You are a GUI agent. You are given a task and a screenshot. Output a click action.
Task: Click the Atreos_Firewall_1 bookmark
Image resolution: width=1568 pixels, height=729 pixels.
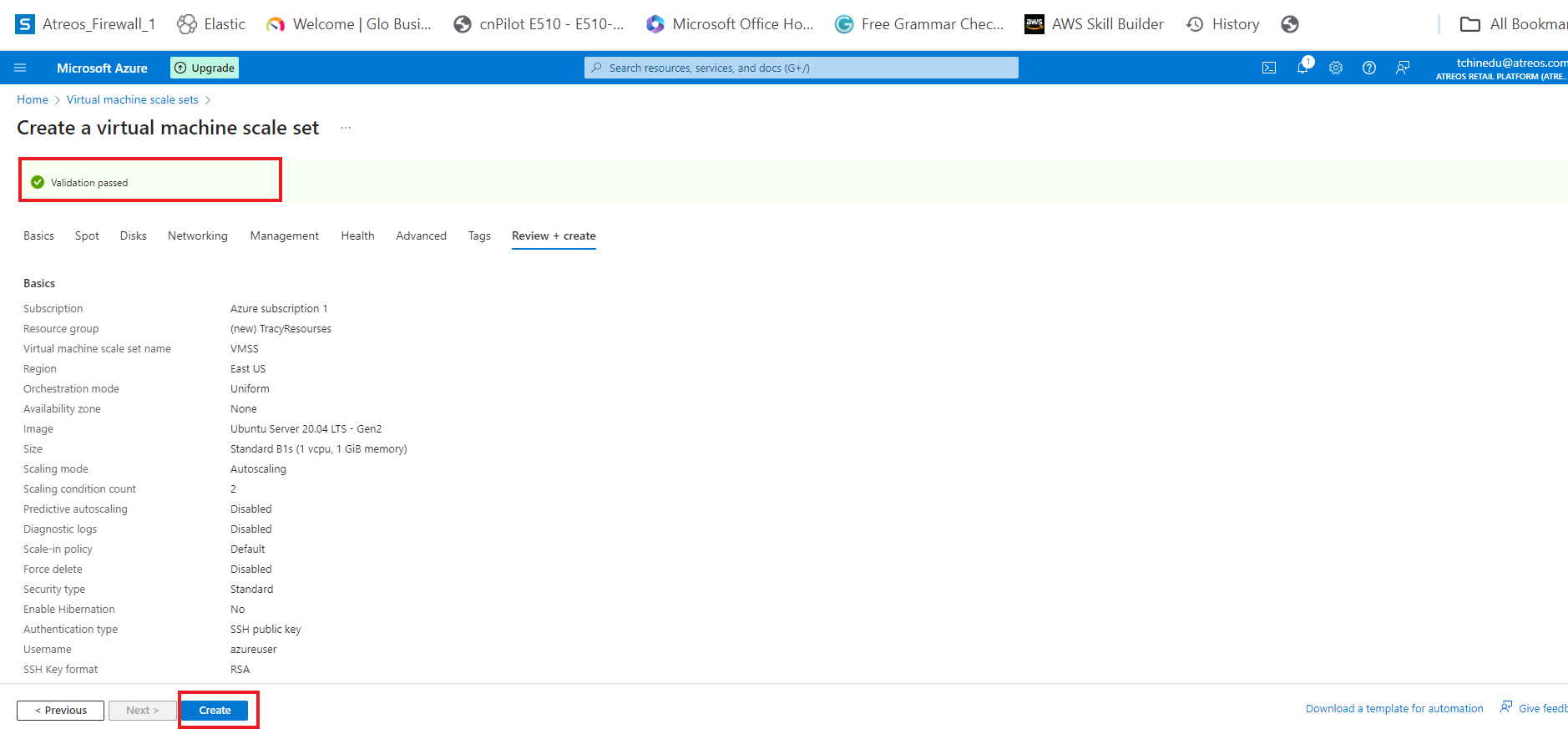85,24
